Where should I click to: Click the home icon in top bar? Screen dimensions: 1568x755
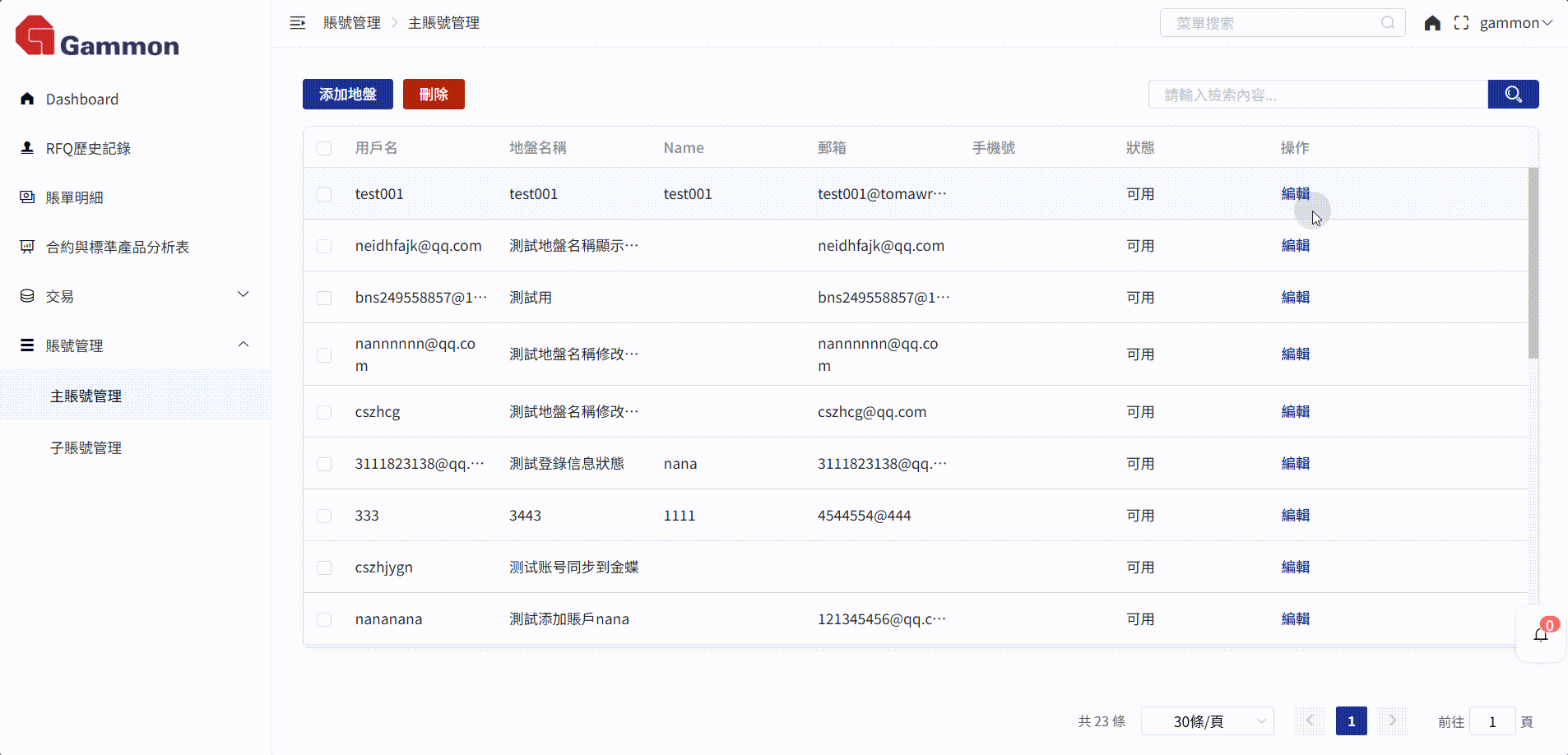pos(1432,23)
